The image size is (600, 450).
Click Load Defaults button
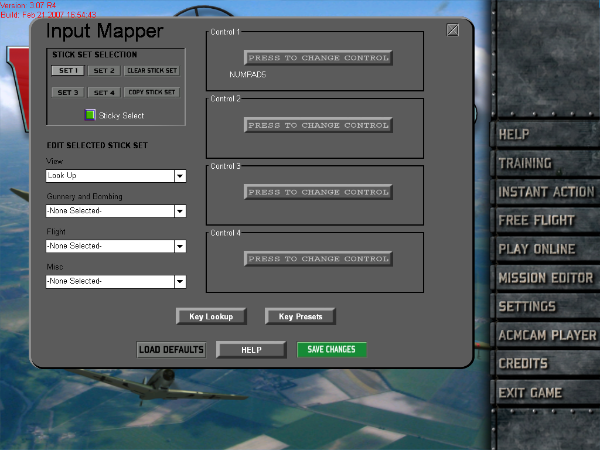[171, 350]
